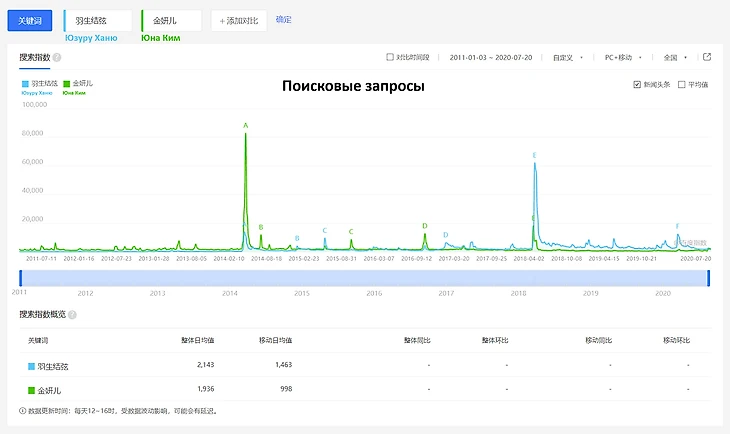The image size is (730, 434).
Task: Uncheck the 新闻头条 checkbox
Action: pos(637,85)
